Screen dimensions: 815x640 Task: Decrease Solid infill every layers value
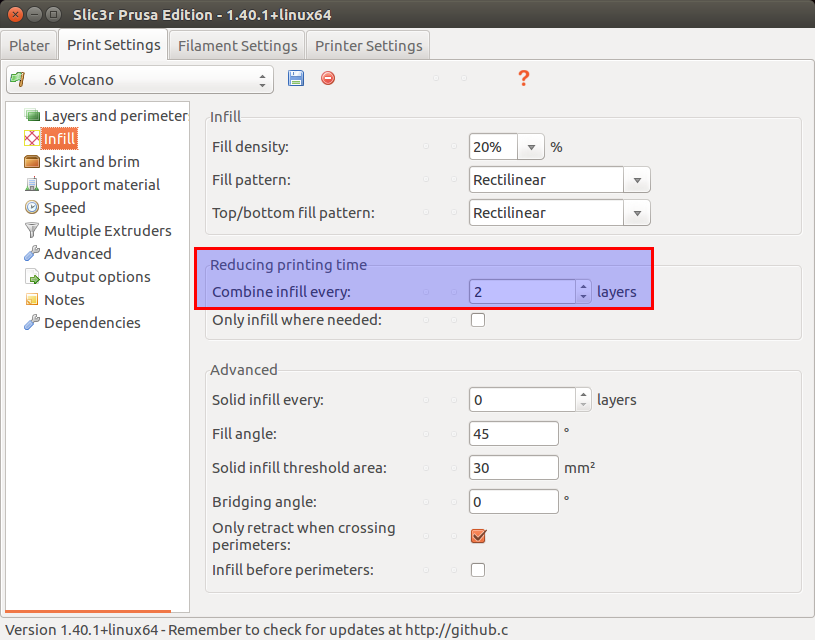pyautogui.click(x=583, y=405)
